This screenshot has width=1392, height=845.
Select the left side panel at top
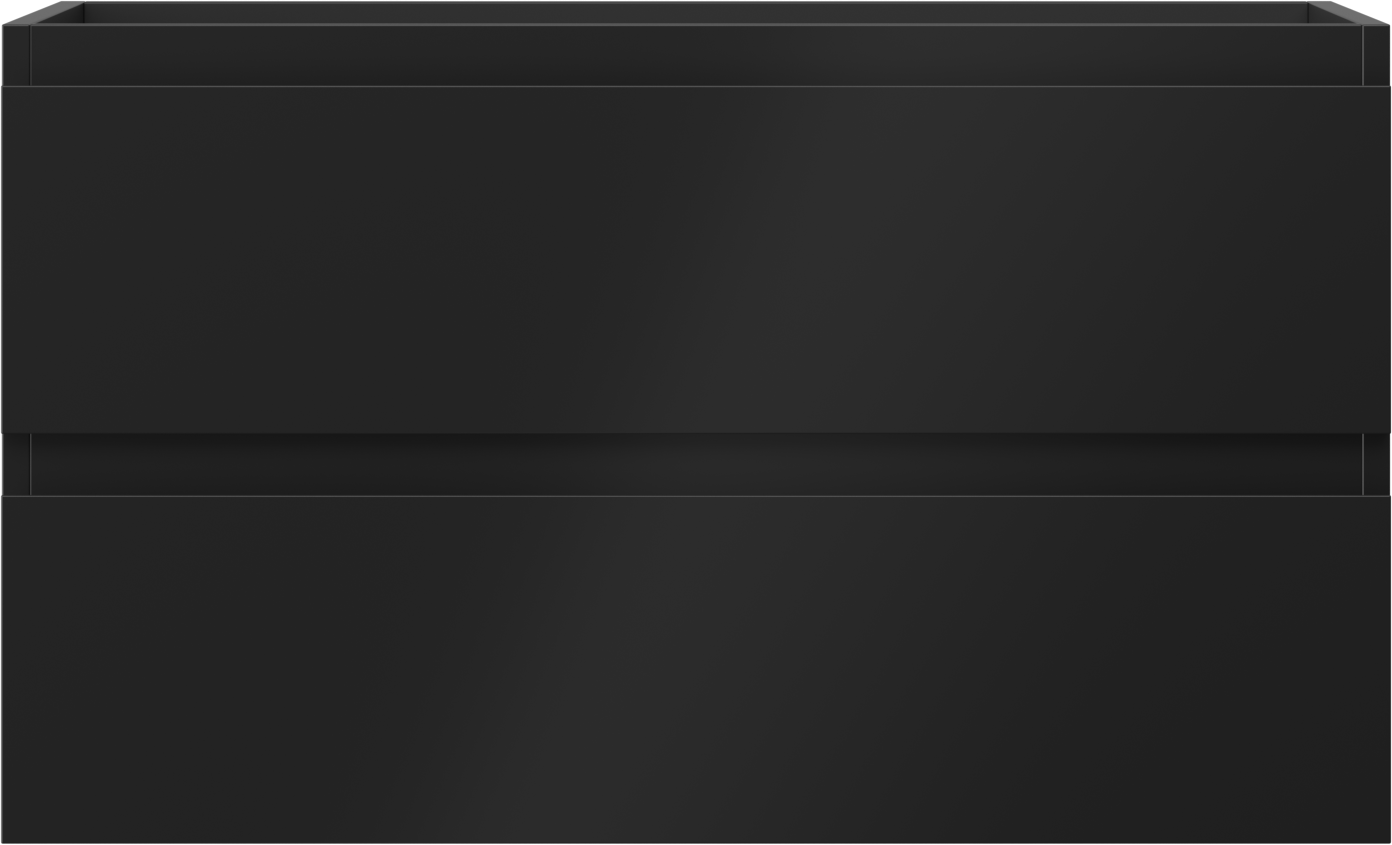tap(16, 55)
